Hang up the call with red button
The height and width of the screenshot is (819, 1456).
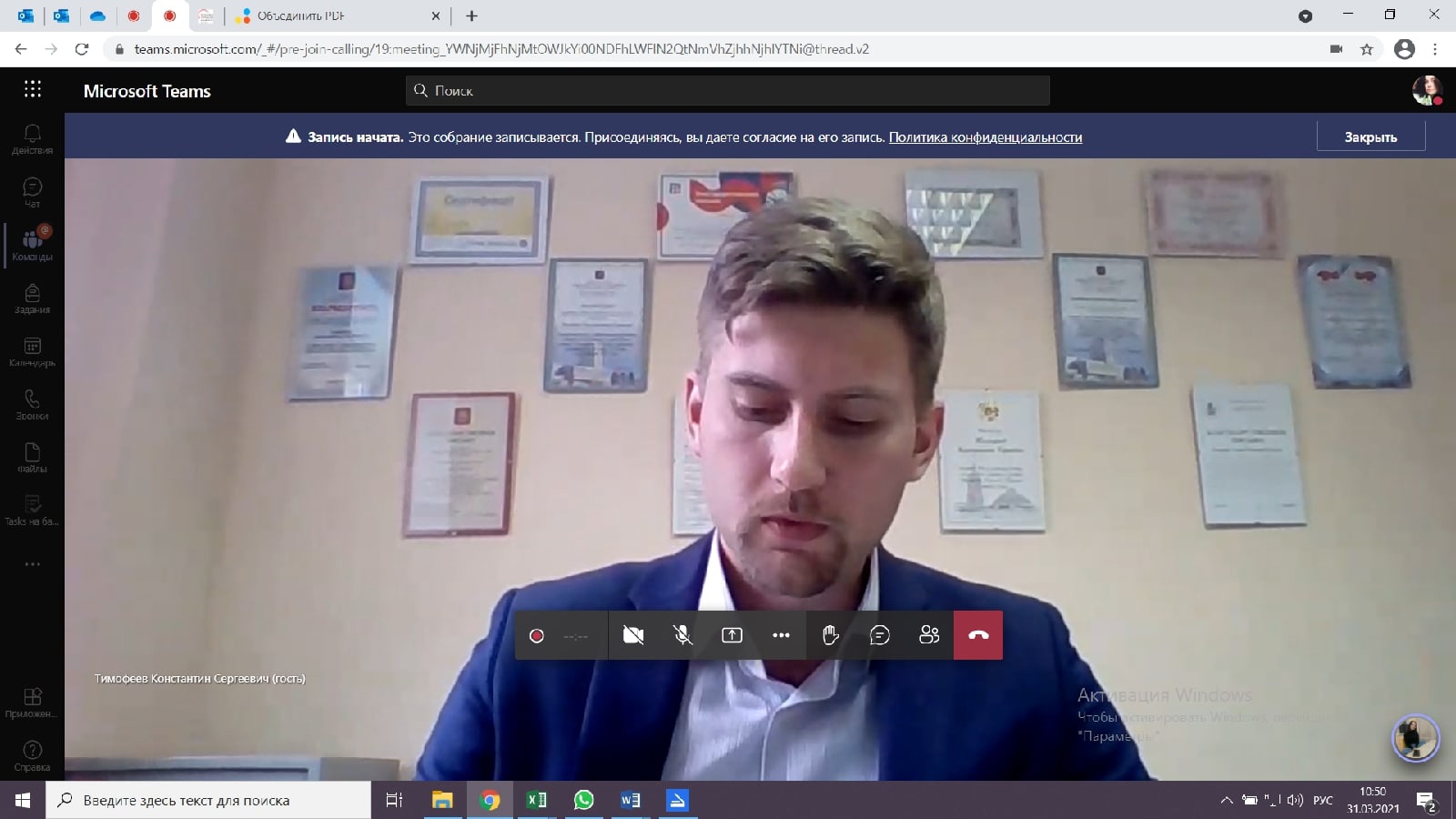(x=978, y=635)
